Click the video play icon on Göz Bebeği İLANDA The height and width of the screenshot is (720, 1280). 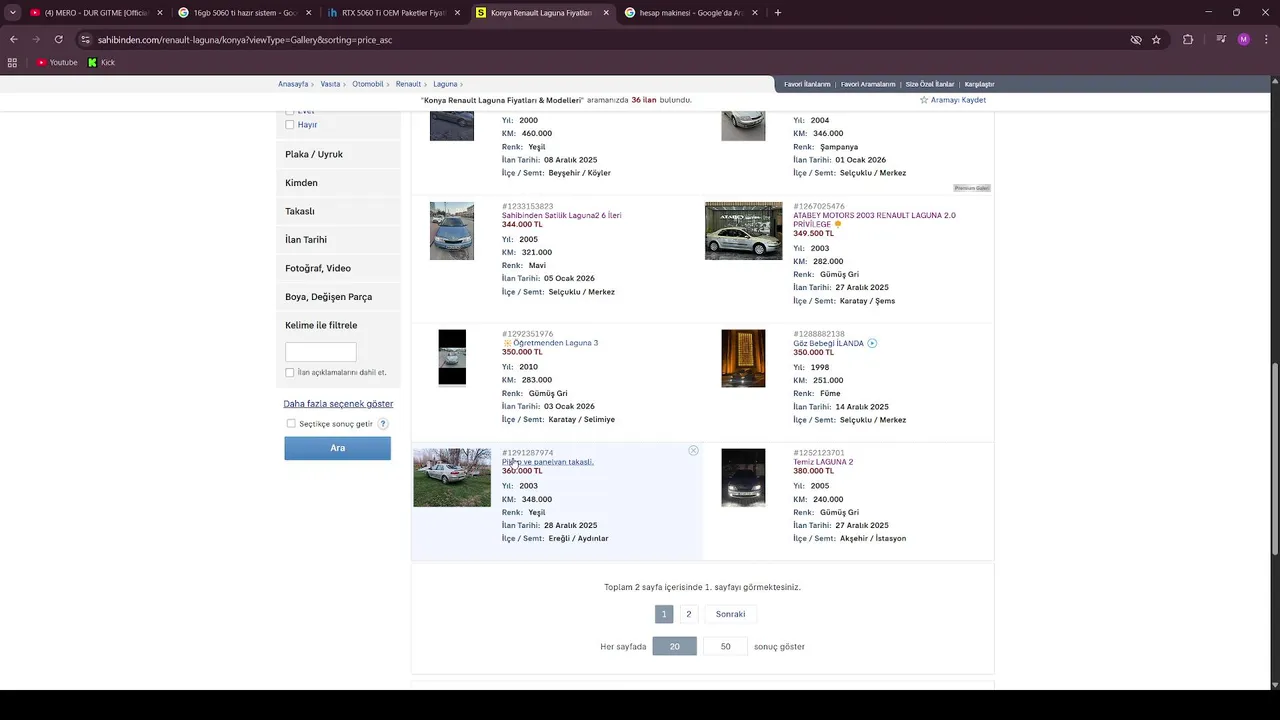click(872, 343)
